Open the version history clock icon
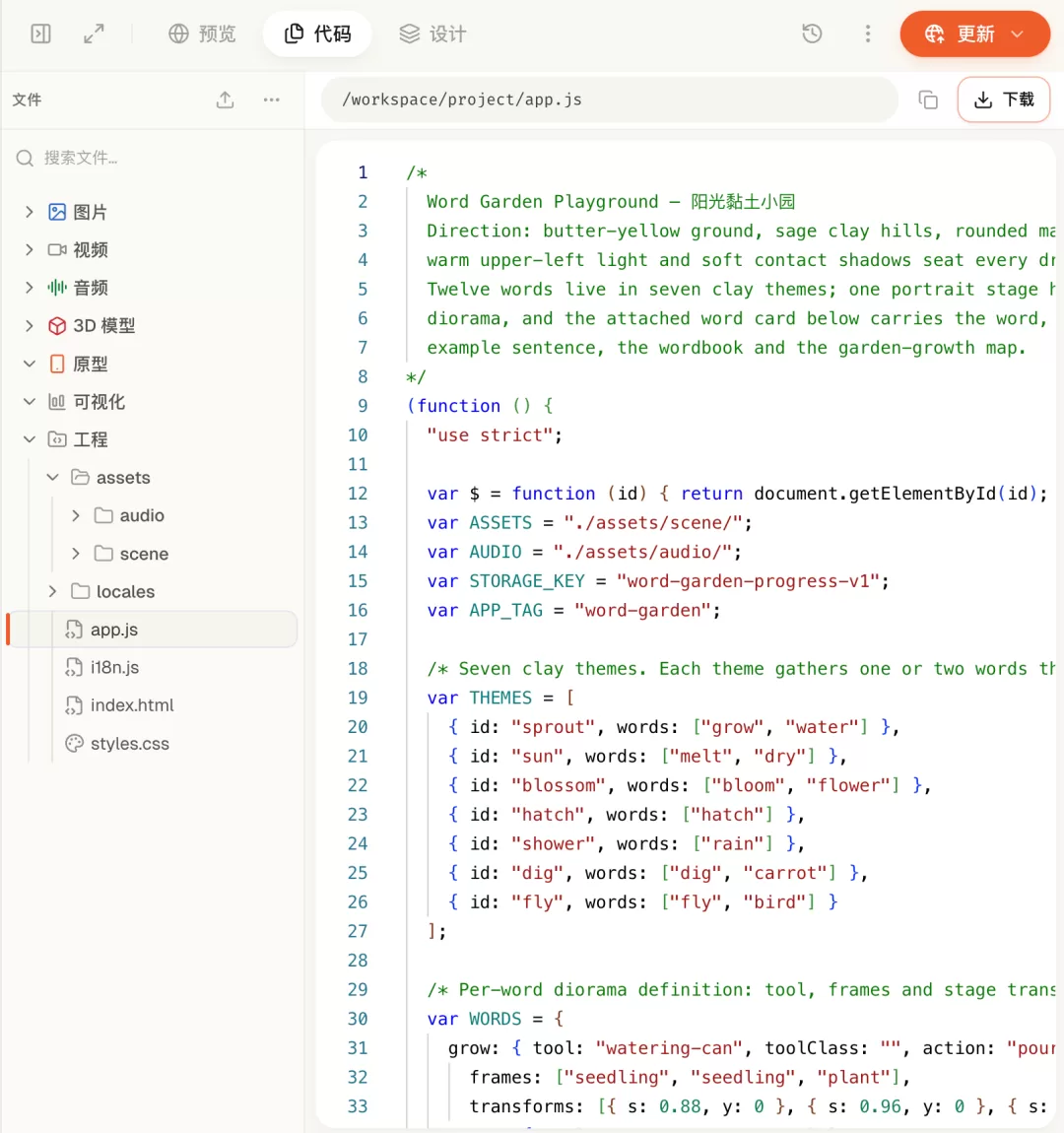This screenshot has width=1064, height=1133. pyautogui.click(x=812, y=33)
